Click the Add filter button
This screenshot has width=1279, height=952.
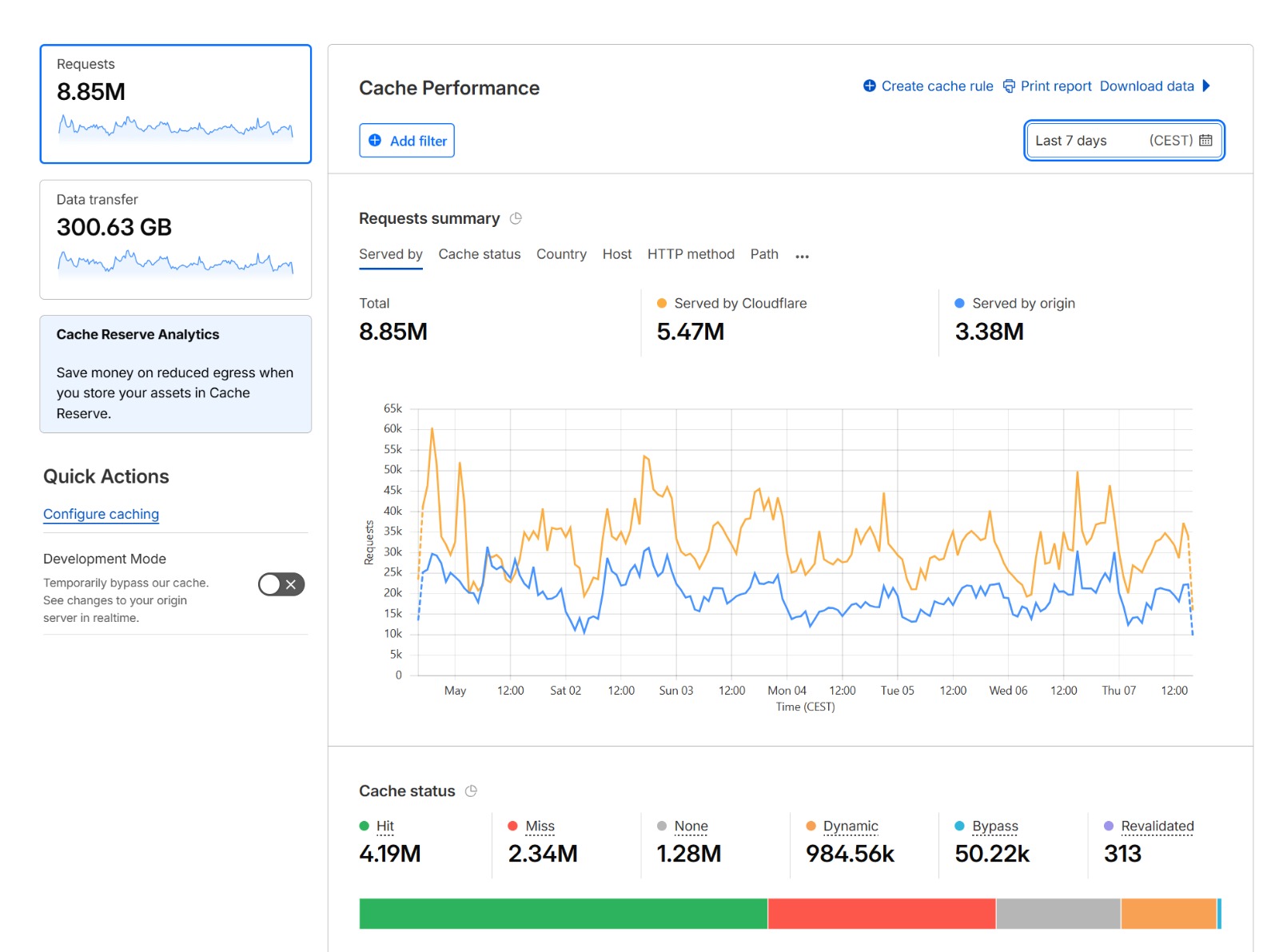[407, 141]
